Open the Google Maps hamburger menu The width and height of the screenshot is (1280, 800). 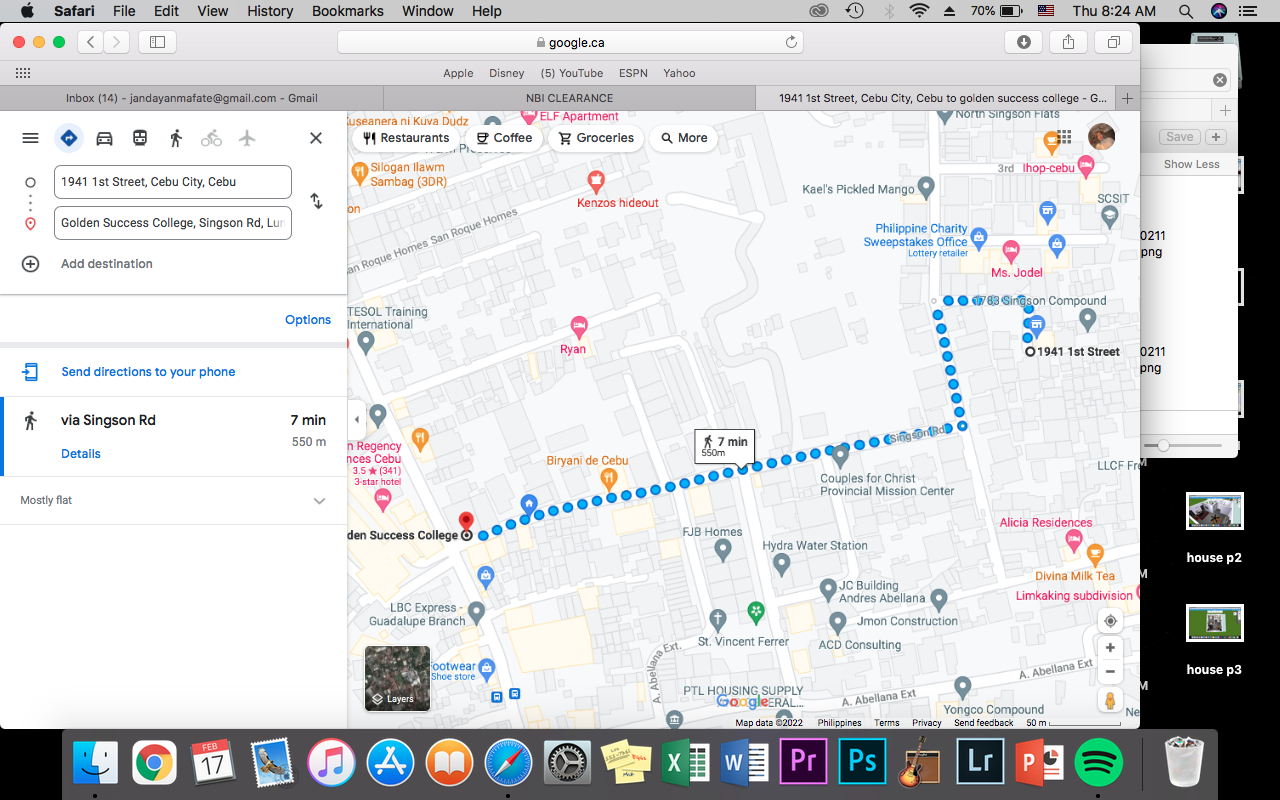click(30, 138)
